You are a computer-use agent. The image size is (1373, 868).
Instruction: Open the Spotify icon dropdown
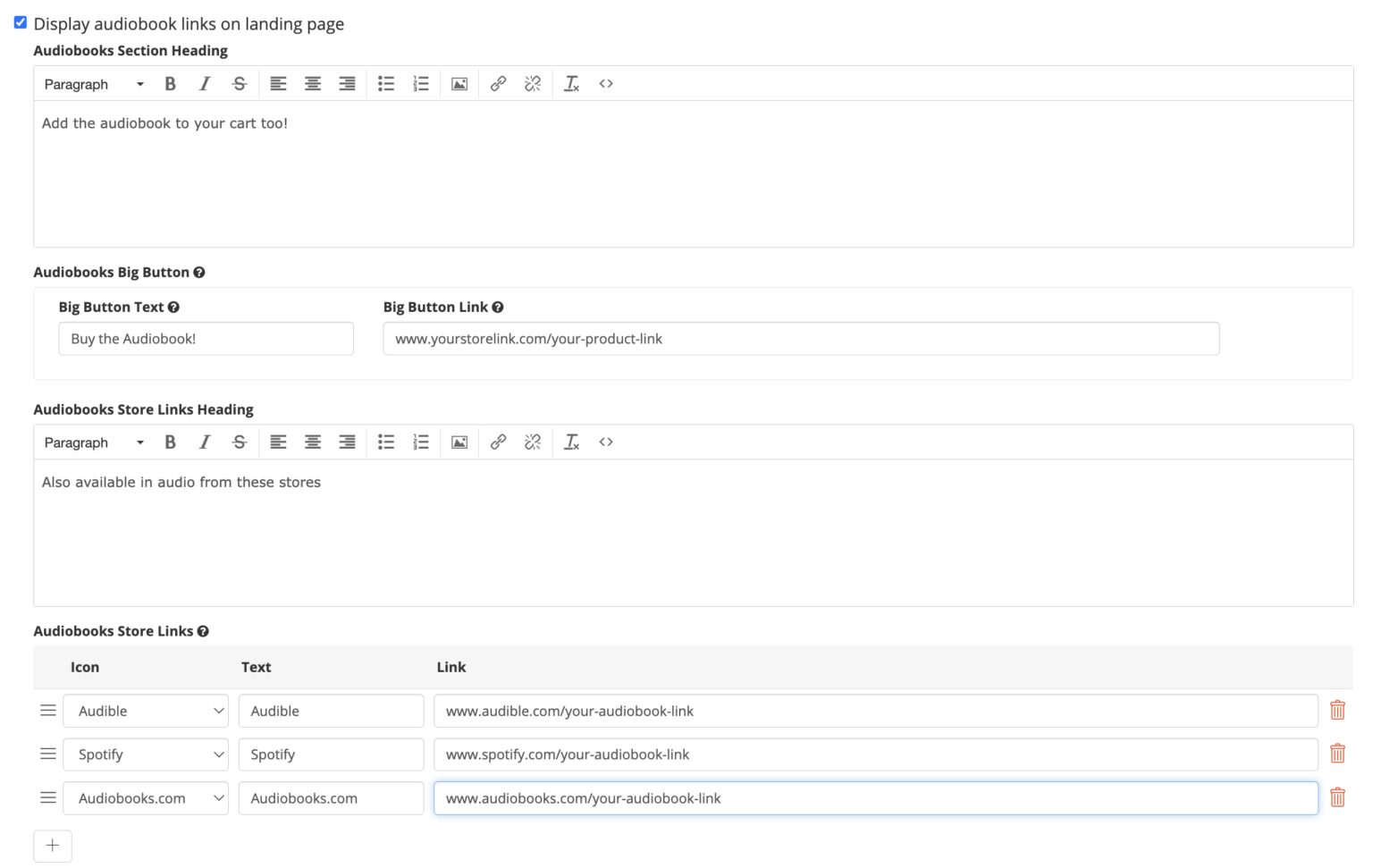[146, 755]
